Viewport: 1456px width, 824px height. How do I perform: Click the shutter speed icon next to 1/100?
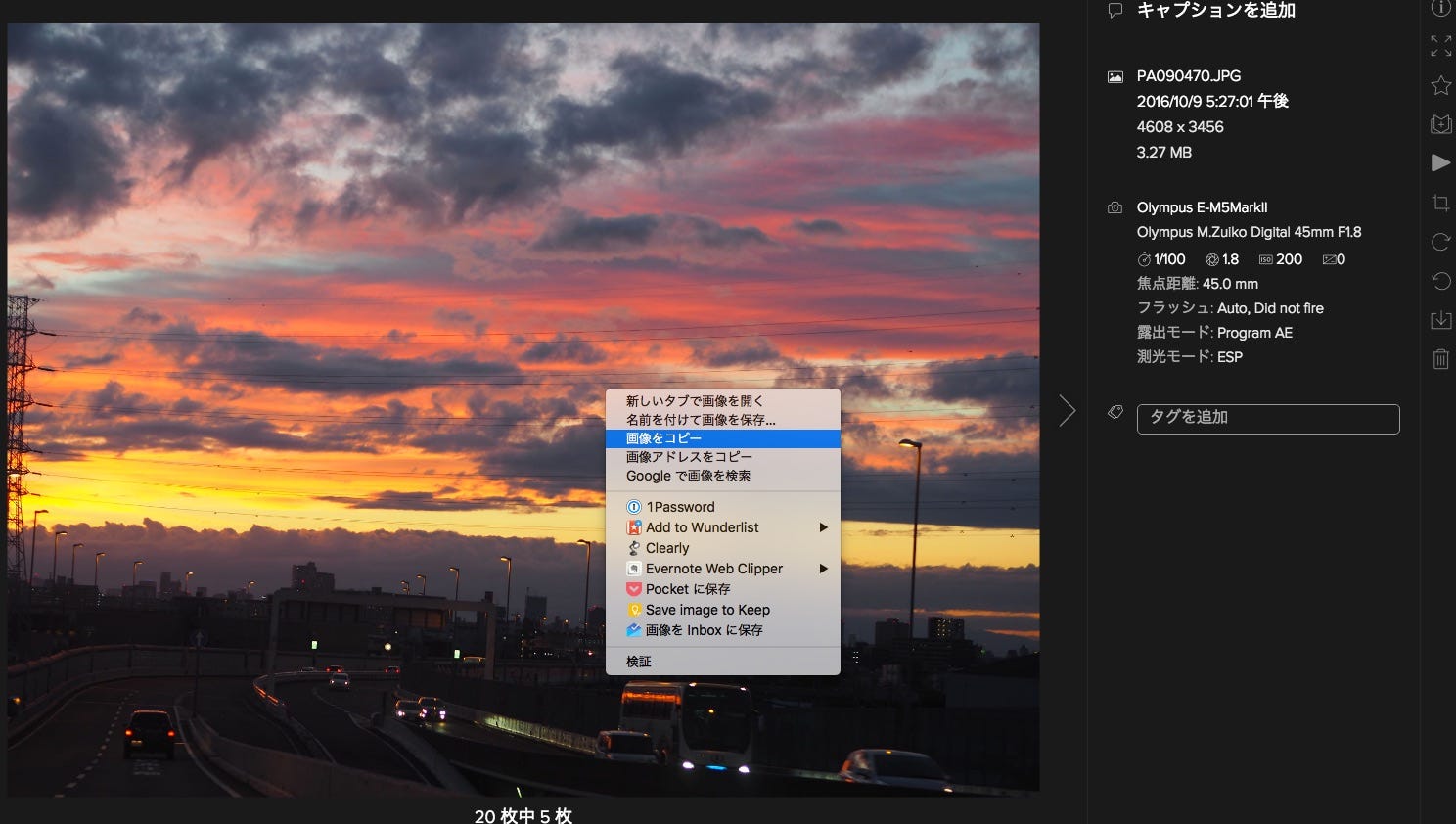tap(1144, 260)
